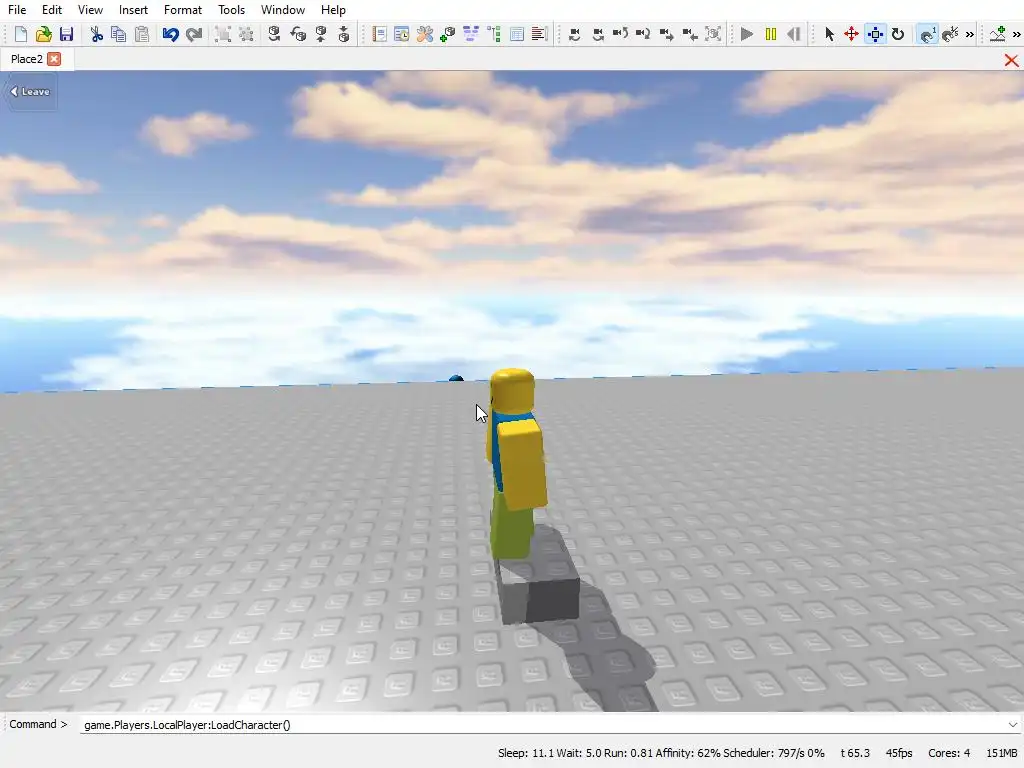Close the Place2 tab
Image resolution: width=1024 pixels, height=768 pixels.
[x=54, y=59]
